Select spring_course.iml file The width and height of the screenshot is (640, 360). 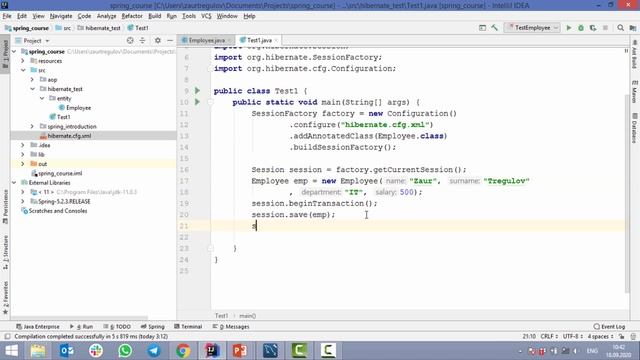(x=56, y=173)
